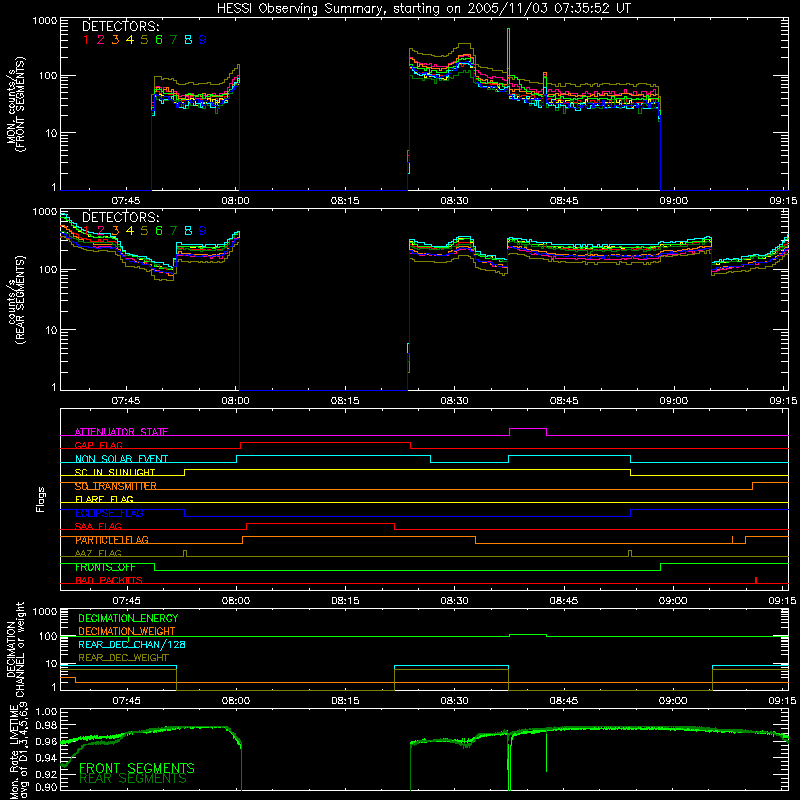Click the HESSI Observing Summary plot title
Viewport: 800px width, 800px height.
[424, 9]
